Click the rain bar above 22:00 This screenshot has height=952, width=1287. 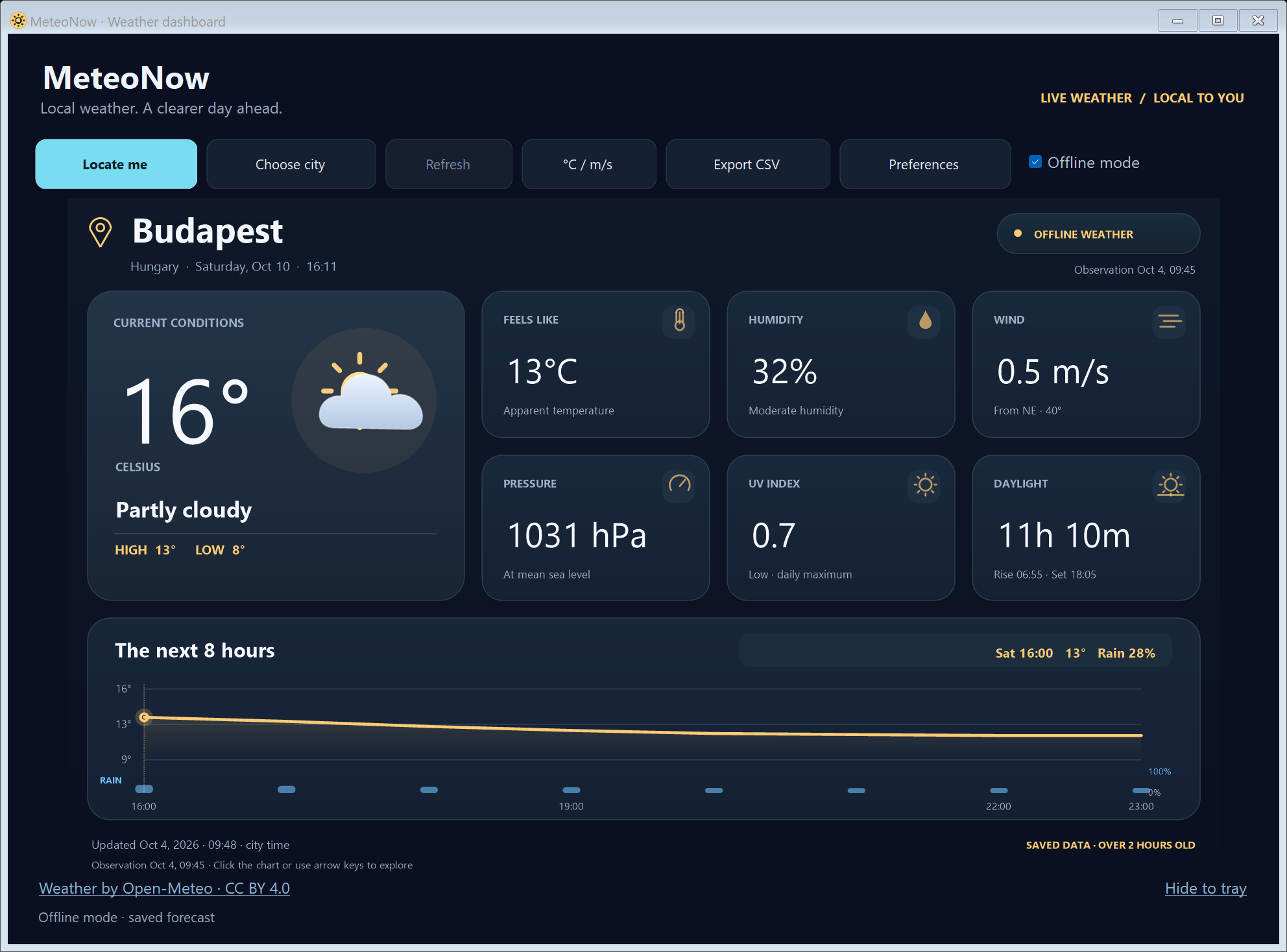(x=999, y=791)
